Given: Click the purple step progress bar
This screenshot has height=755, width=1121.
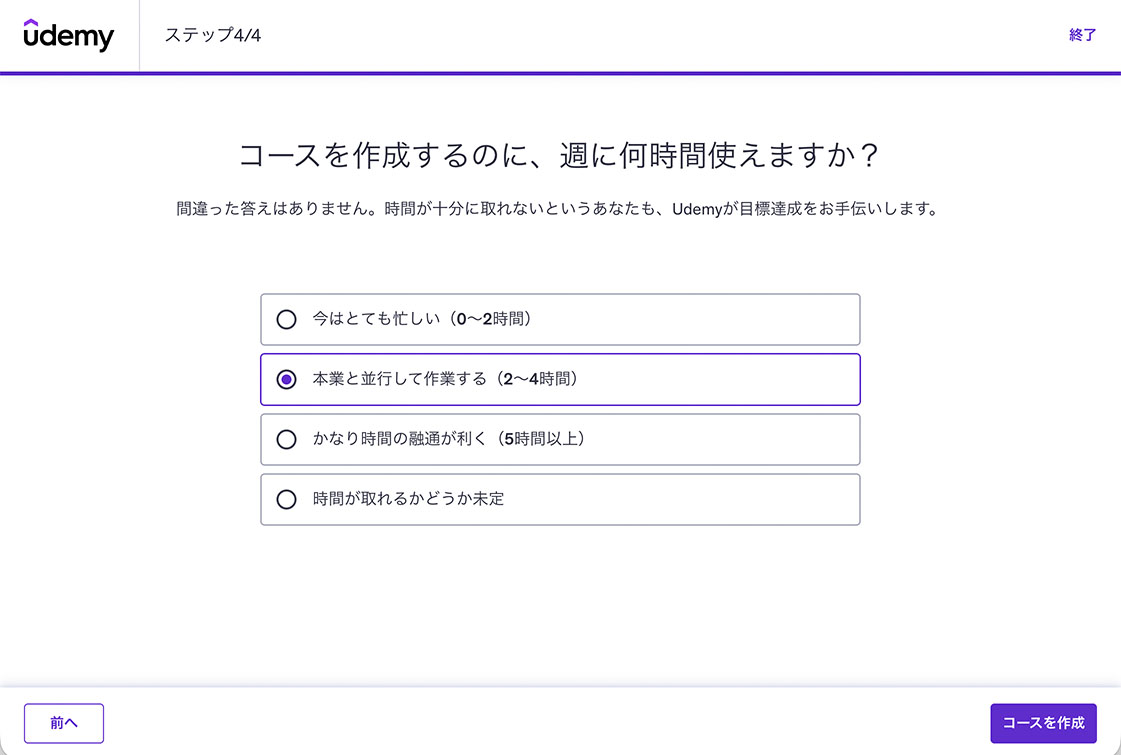Looking at the screenshot, I should click(560, 73).
